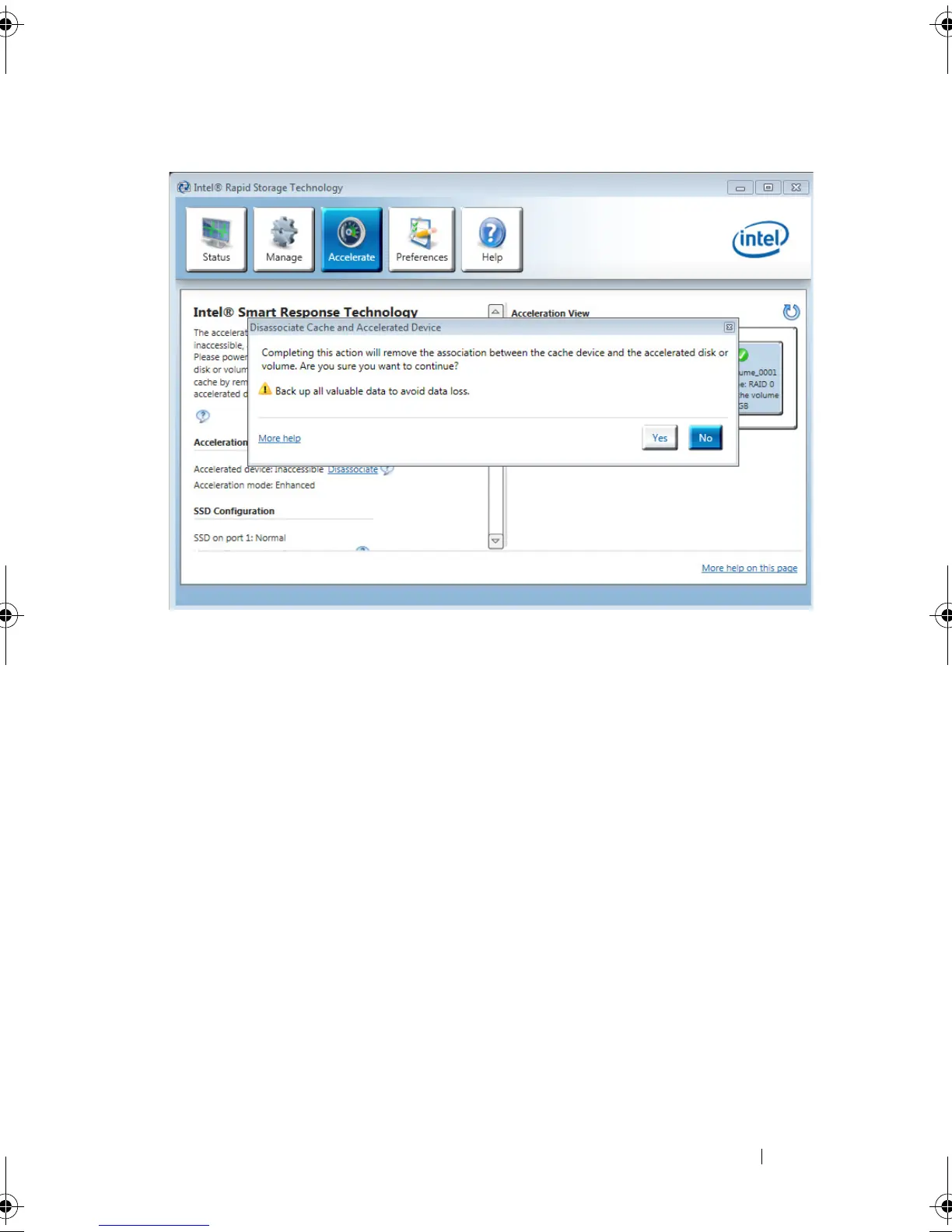The height and width of the screenshot is (1232, 952).
Task: Select the Accelerate toolbar button
Action: [x=352, y=239]
